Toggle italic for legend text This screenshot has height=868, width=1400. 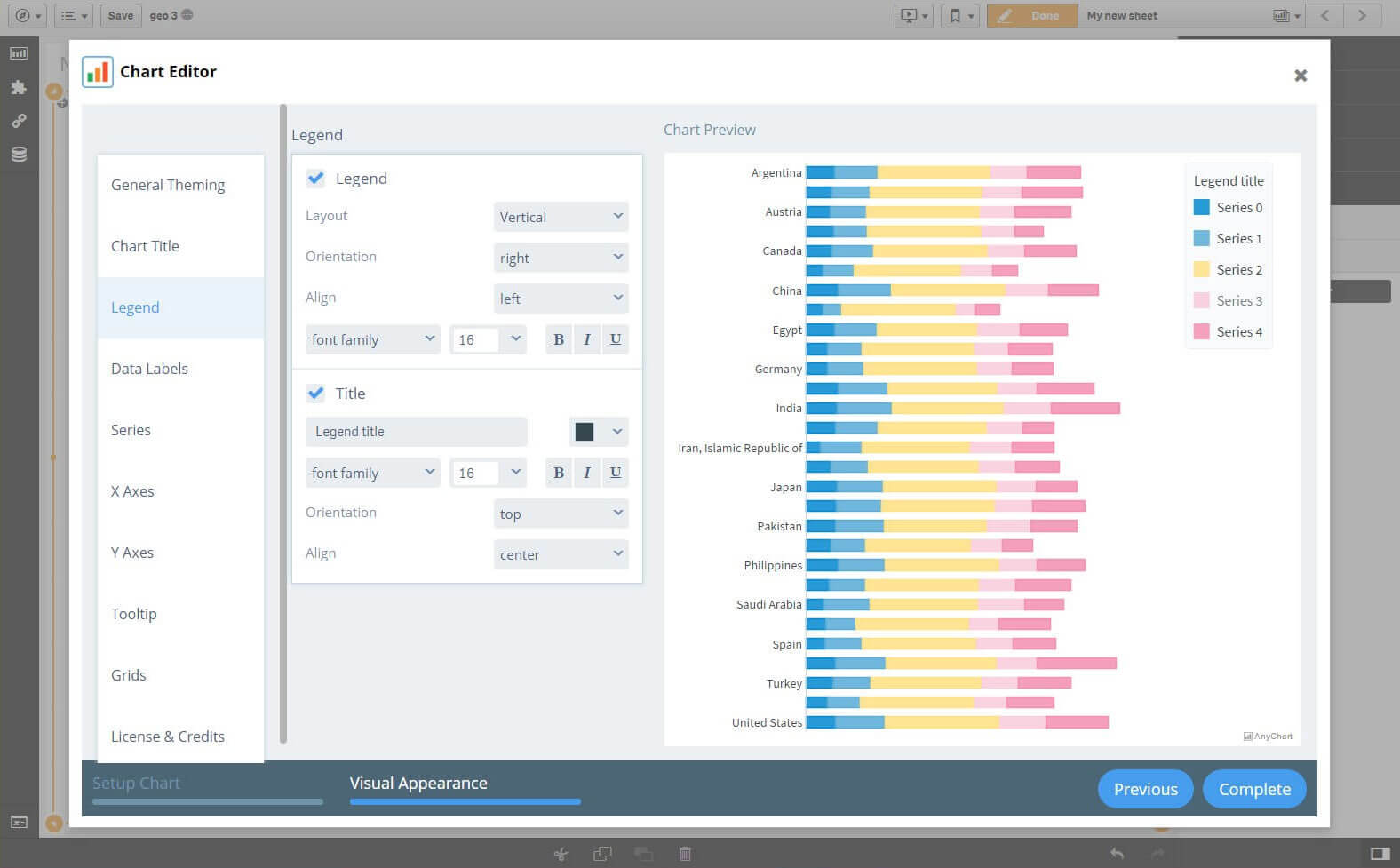click(x=587, y=339)
